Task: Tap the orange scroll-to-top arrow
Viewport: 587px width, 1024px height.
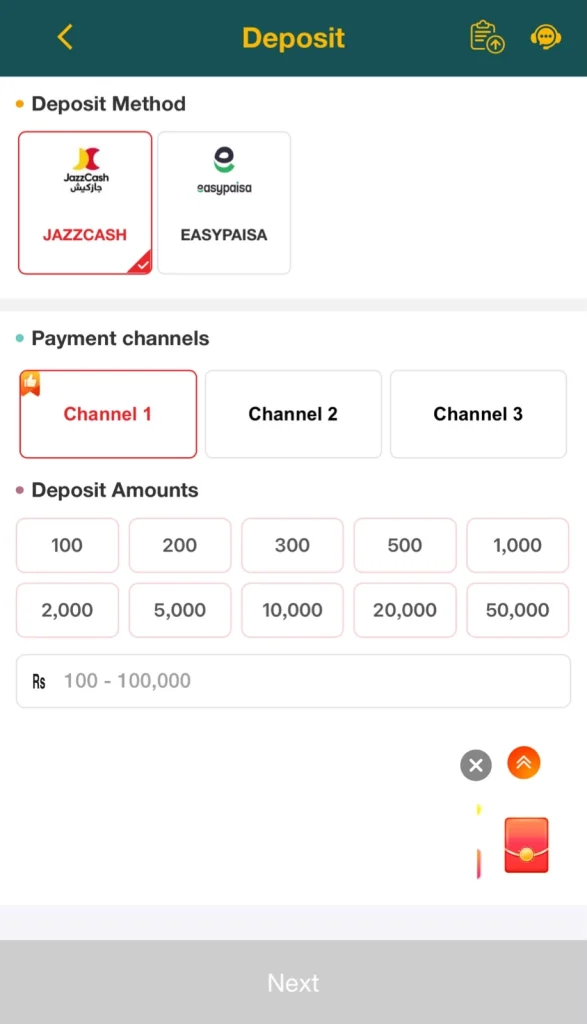Action: pos(524,763)
